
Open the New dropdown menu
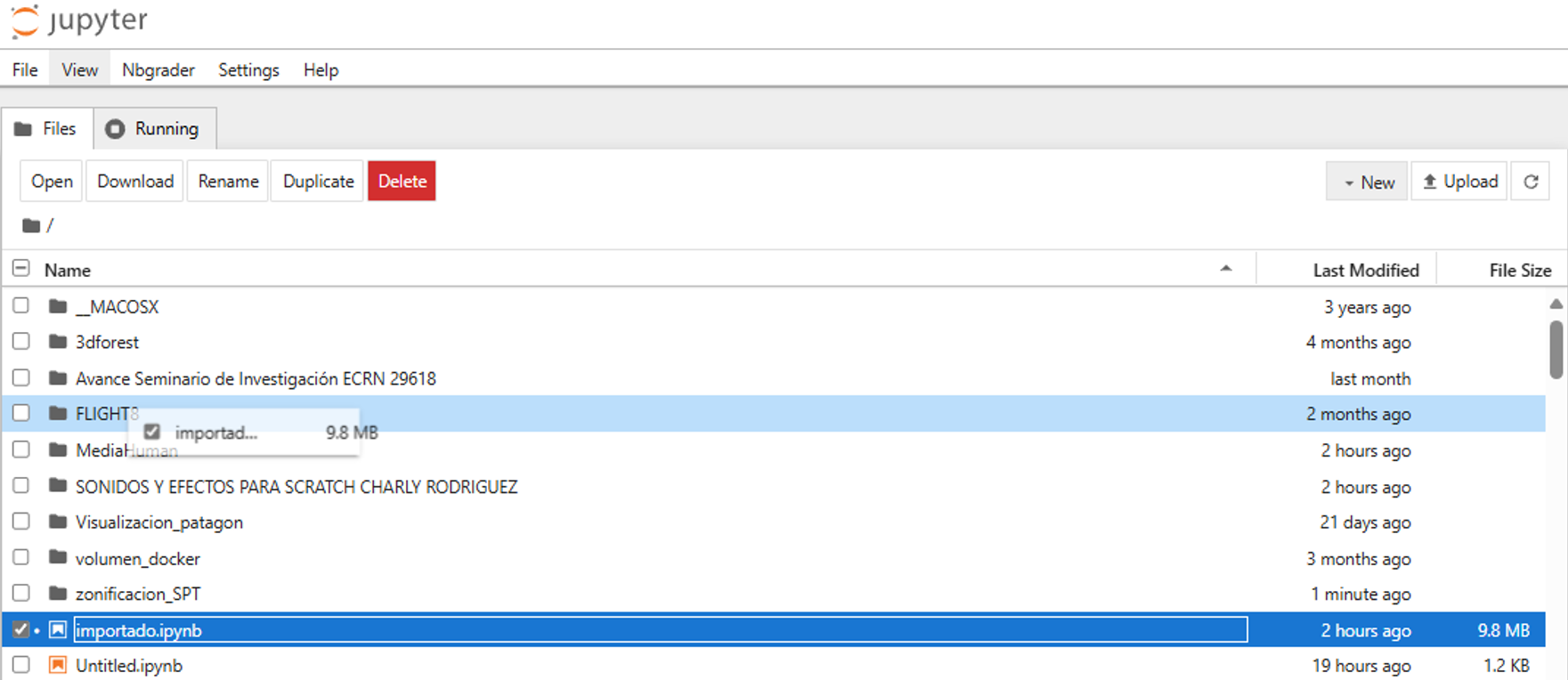pyautogui.click(x=1367, y=182)
